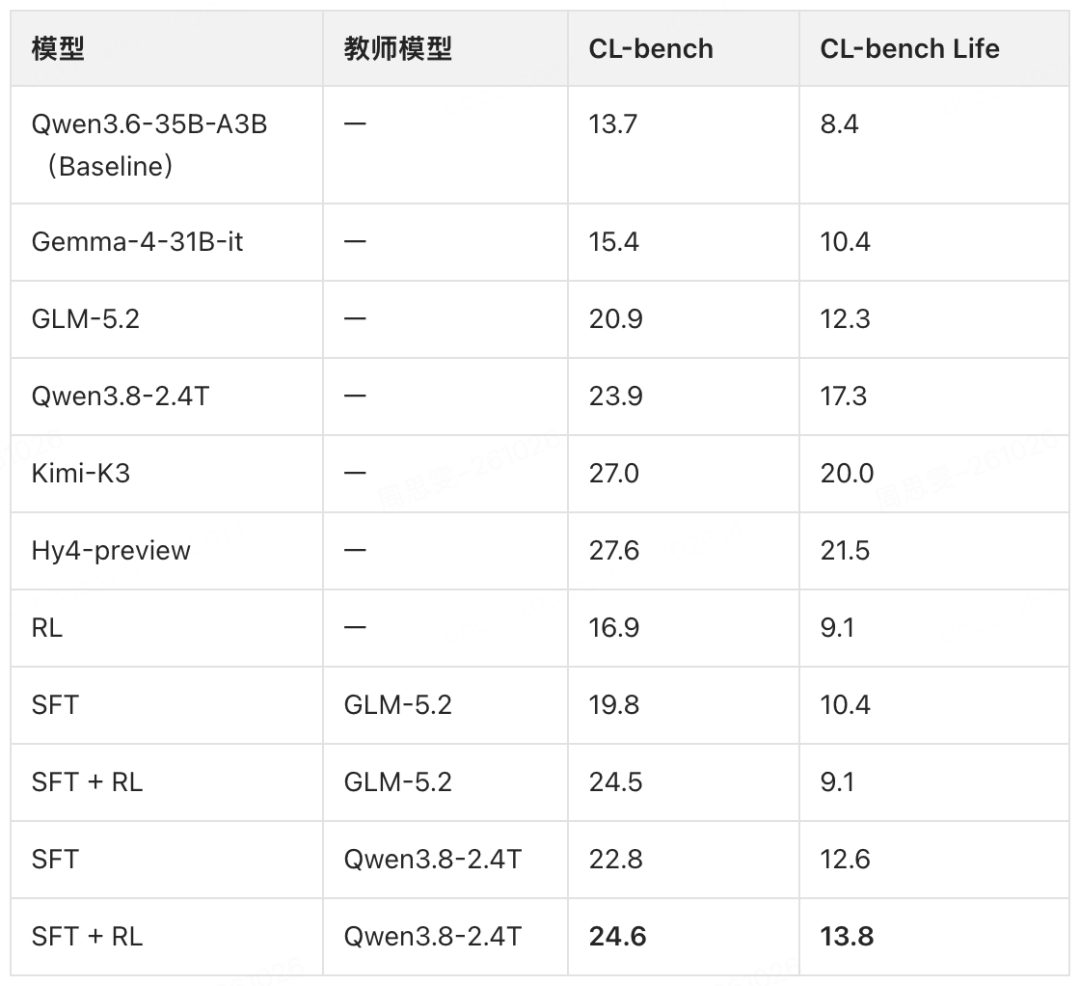Select the 13.7 baseline CL-bench score
Image resolution: width=1080 pixels, height=986 pixels.
pos(613,124)
